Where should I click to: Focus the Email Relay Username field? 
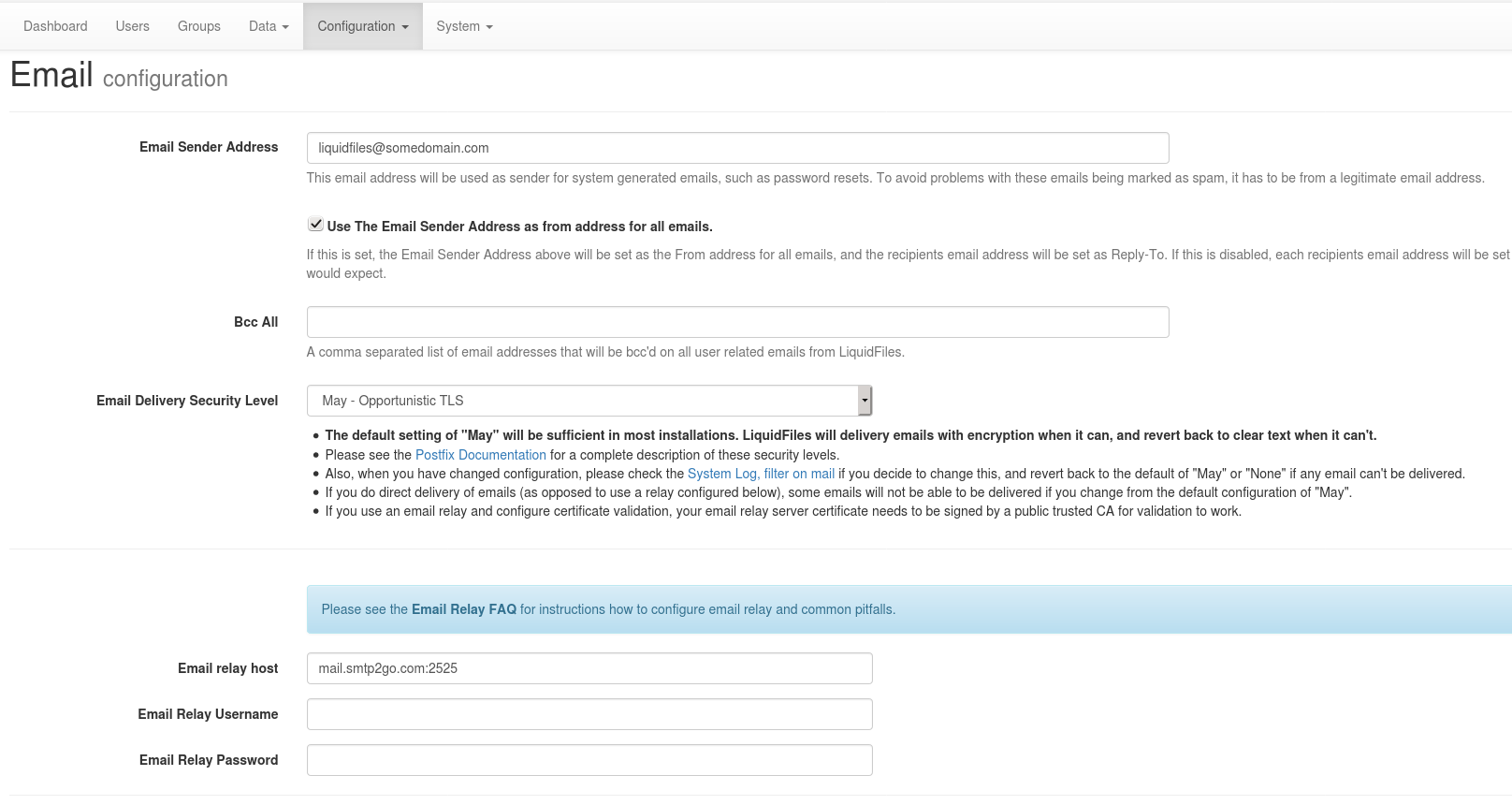(x=589, y=714)
